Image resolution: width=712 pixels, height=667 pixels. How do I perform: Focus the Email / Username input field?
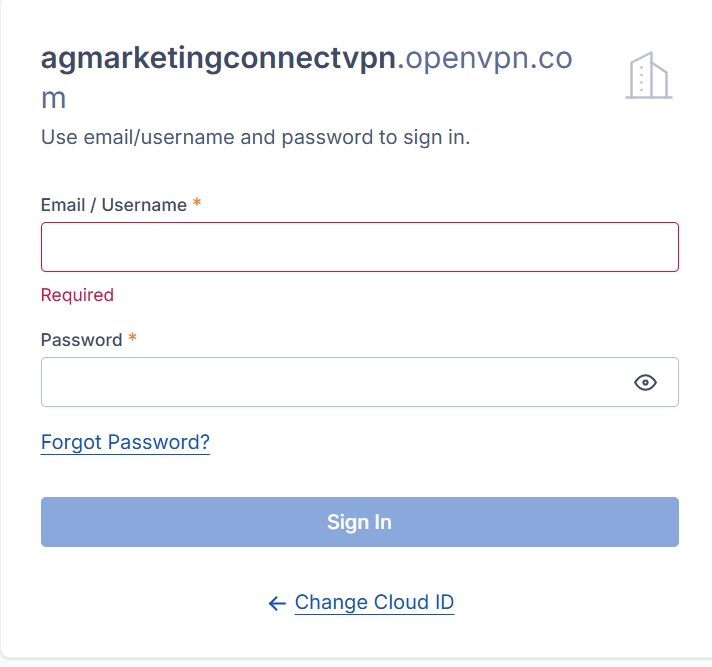pos(359,247)
